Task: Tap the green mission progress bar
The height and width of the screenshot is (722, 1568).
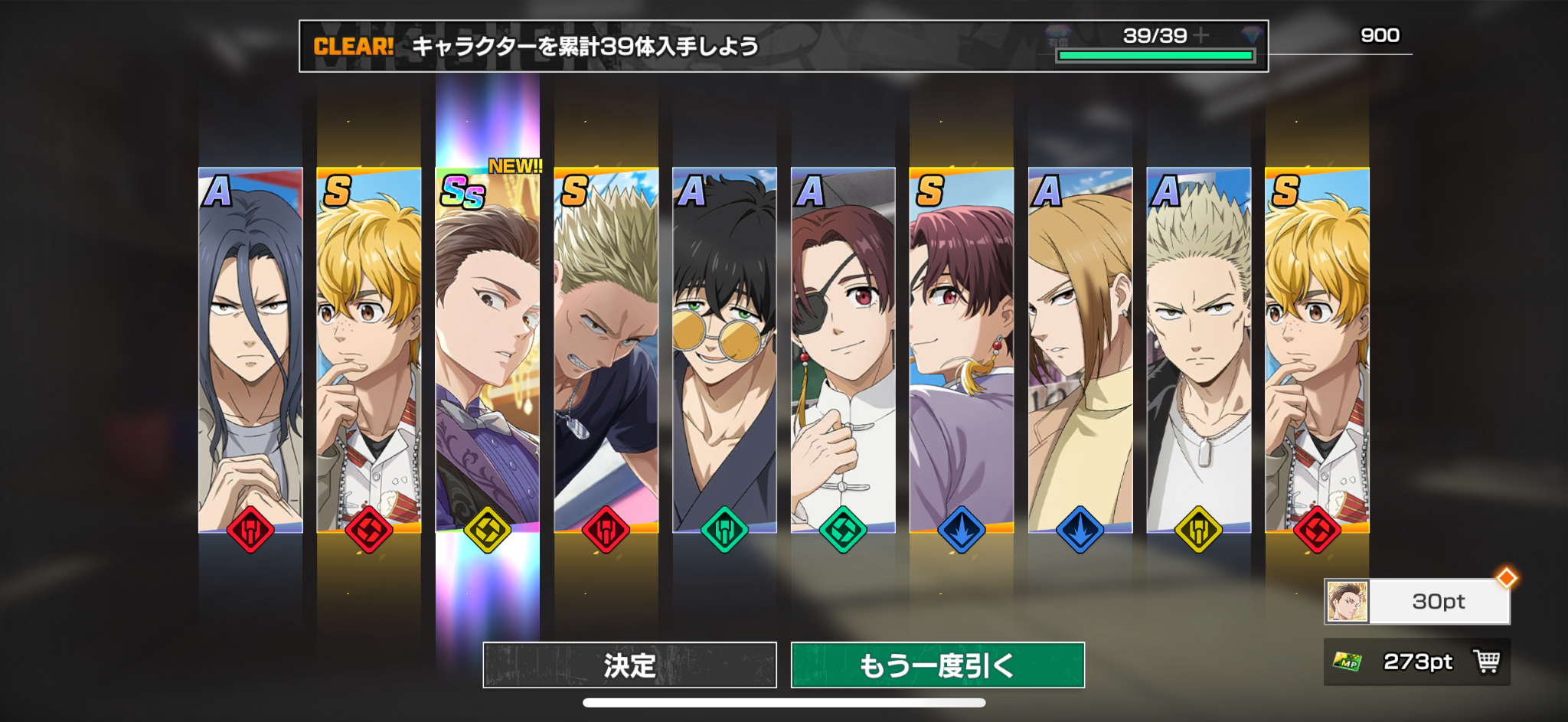Action: 1155,55
